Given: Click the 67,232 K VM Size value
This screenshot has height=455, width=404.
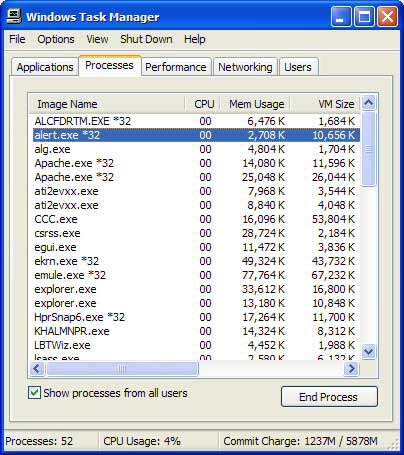Looking at the screenshot, I should [333, 275].
